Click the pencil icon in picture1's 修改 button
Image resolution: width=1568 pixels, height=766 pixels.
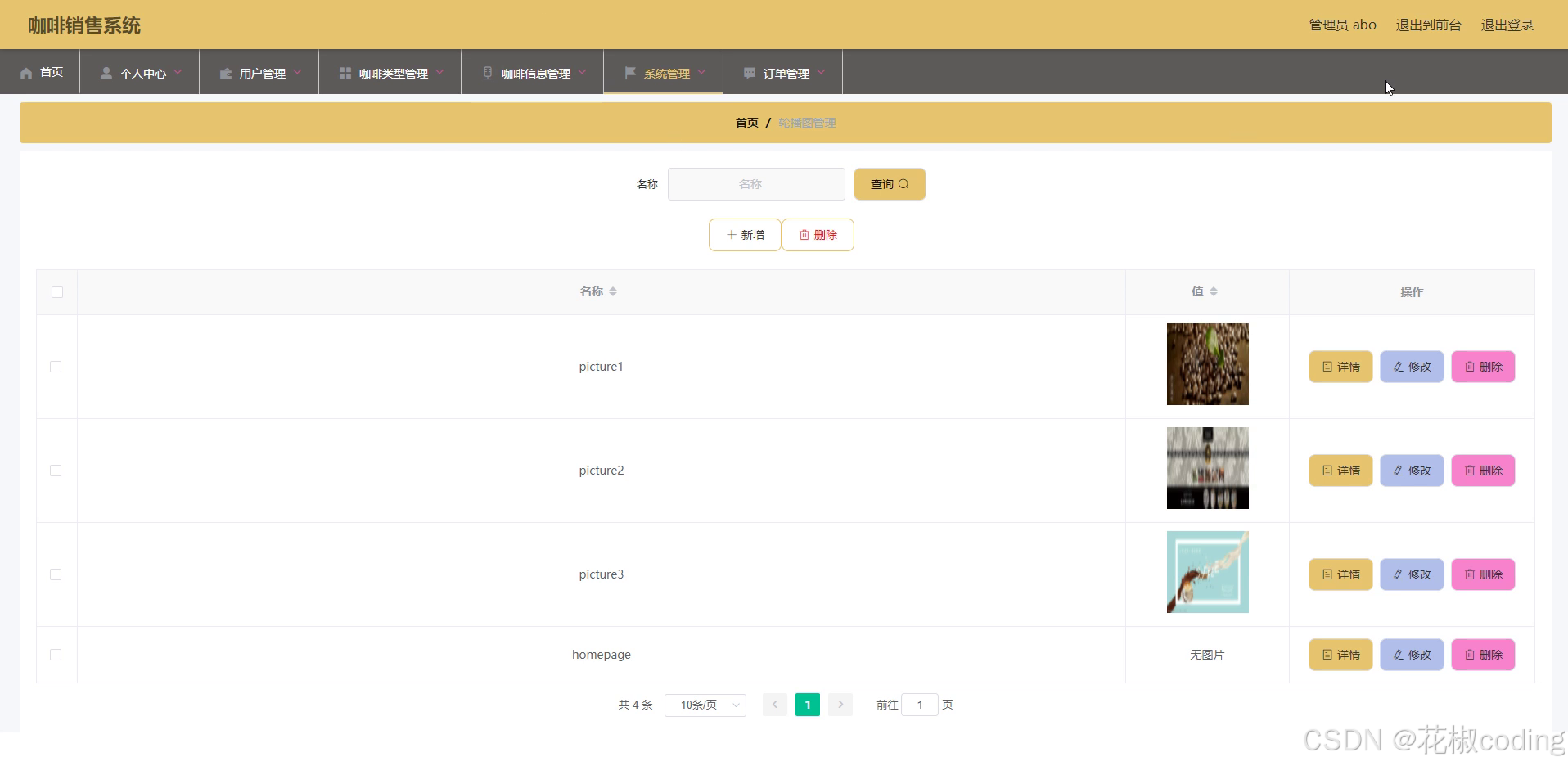pos(1399,367)
